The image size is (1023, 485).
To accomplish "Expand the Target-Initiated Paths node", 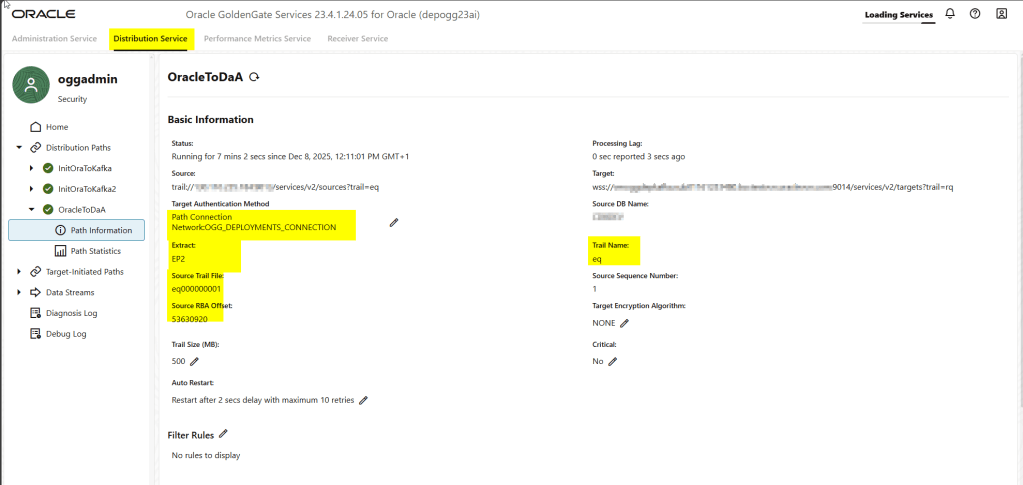I will pyautogui.click(x=20, y=272).
